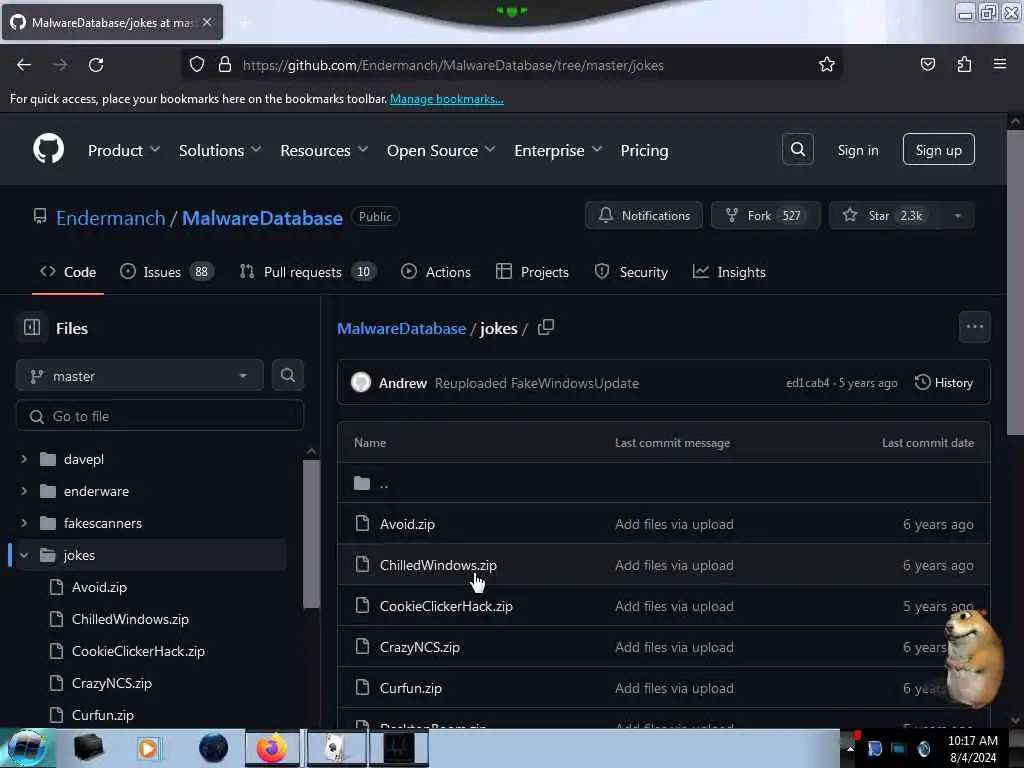The width and height of the screenshot is (1024, 768).
Task: Open the Open Source dropdown menu
Action: click(441, 150)
